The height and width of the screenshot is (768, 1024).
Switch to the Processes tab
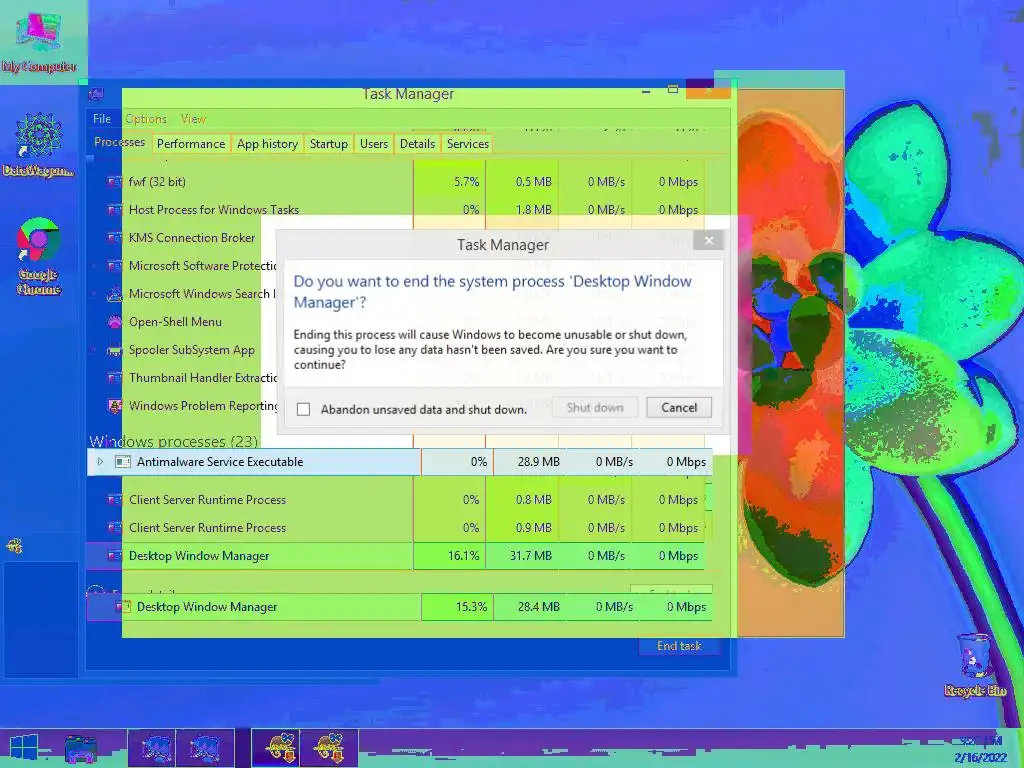(120, 142)
